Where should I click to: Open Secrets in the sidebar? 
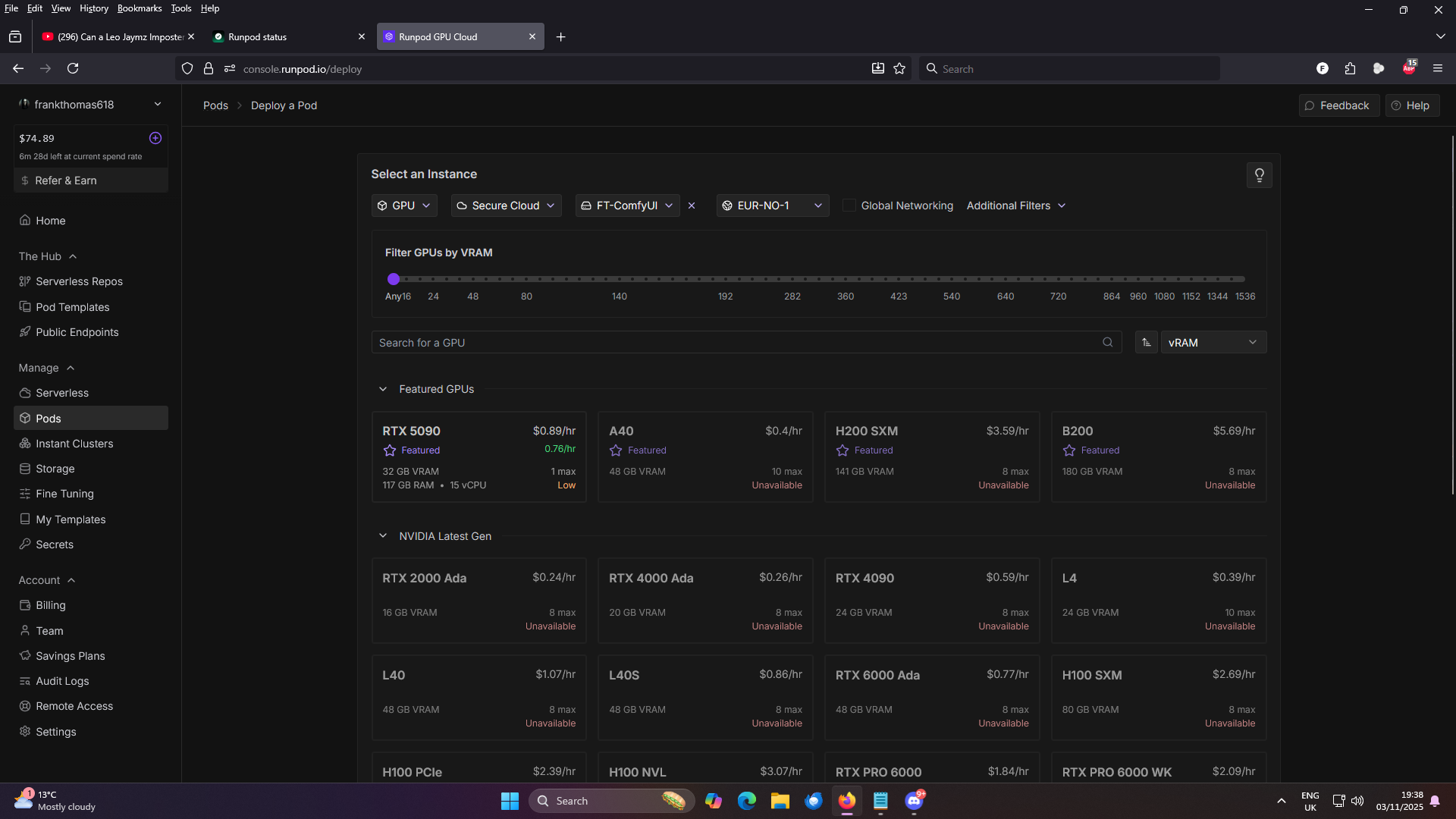pyautogui.click(x=55, y=544)
